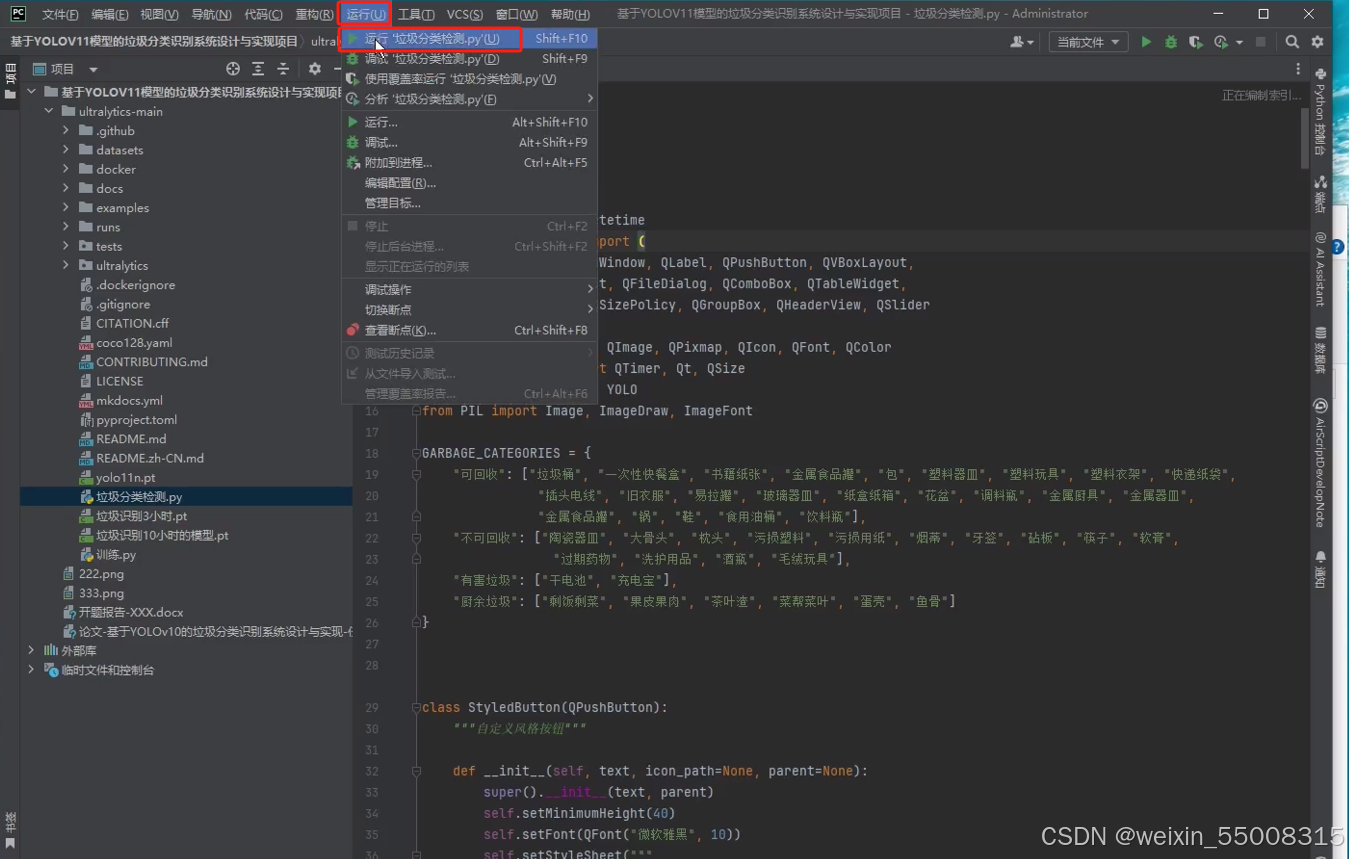
Task: Open Project panel options gear
Action: pyautogui.click(x=315, y=69)
